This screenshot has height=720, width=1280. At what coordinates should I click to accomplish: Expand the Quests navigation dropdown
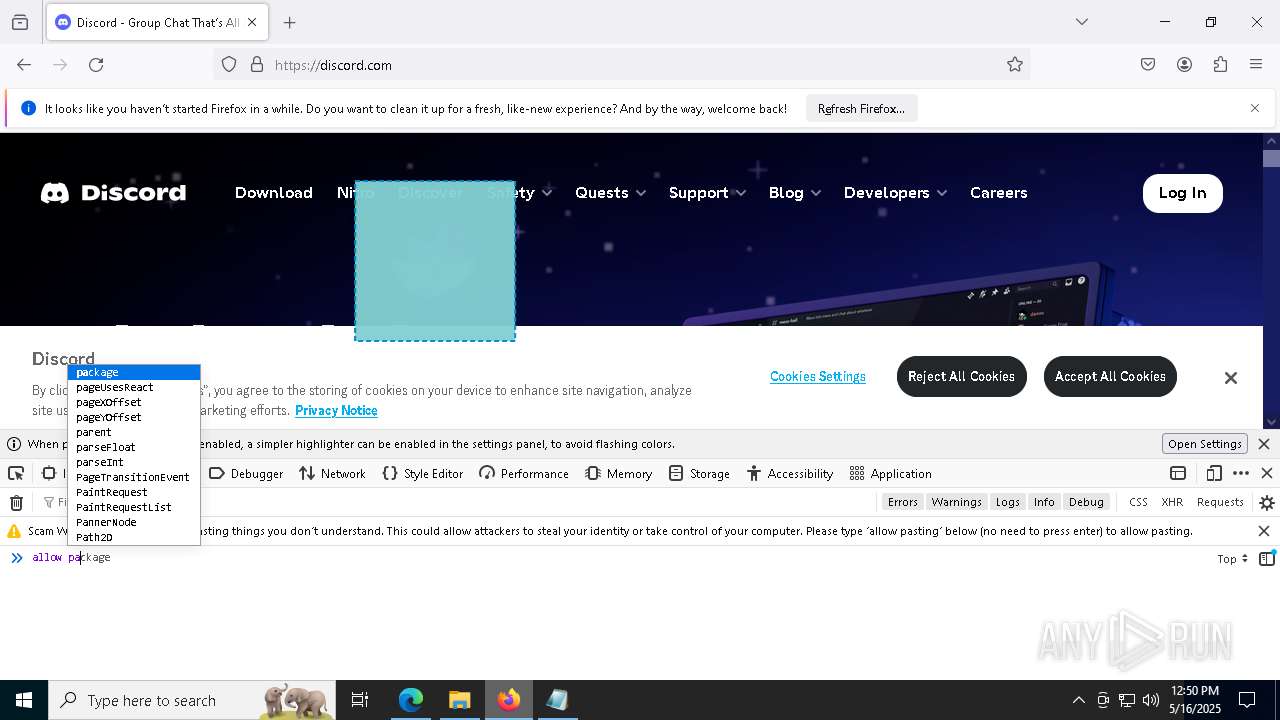coord(610,193)
